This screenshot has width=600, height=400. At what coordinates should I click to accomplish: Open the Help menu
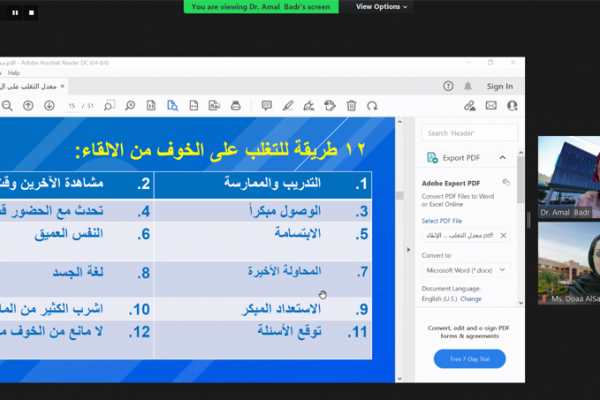coord(14,73)
